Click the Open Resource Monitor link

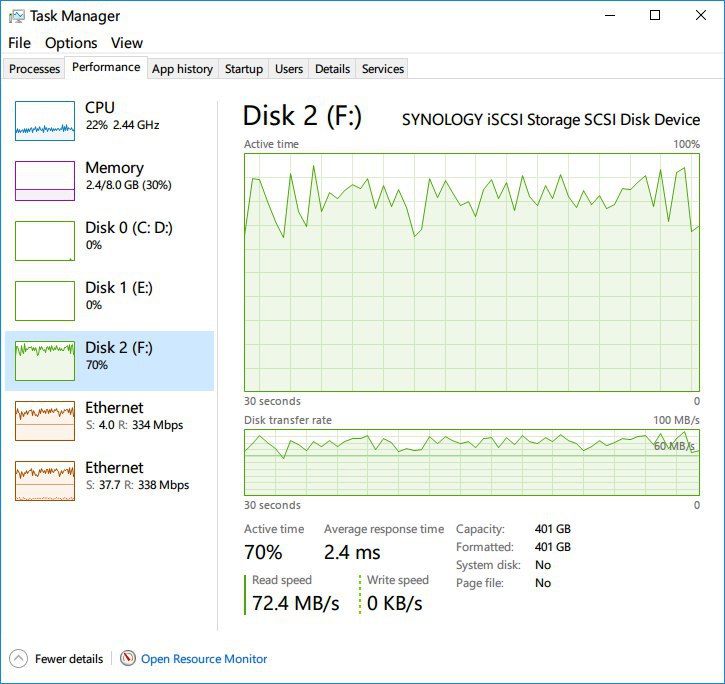coord(204,659)
